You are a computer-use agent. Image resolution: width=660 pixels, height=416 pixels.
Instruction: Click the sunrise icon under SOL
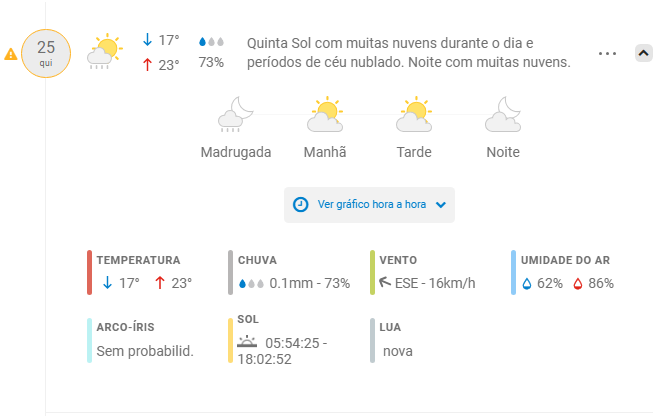tap(247, 341)
